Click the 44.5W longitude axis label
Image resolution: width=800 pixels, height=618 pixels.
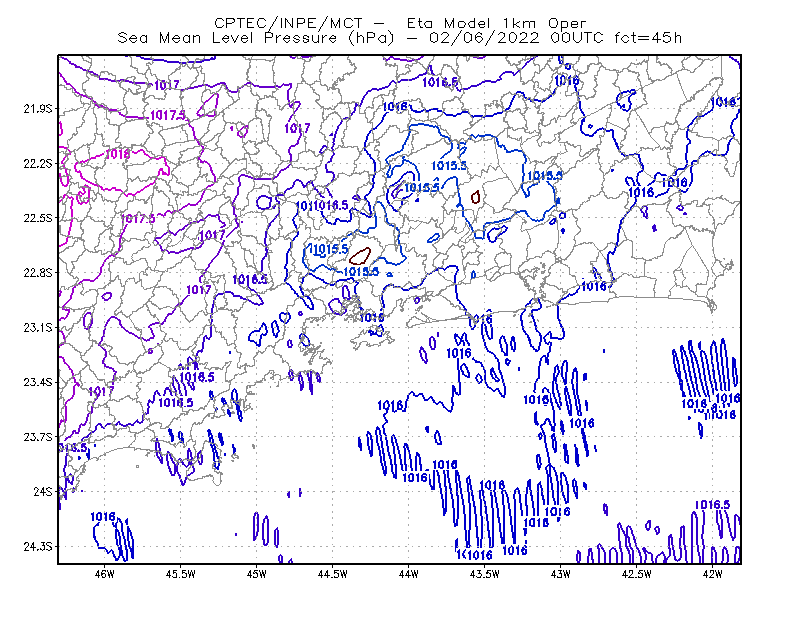[x=333, y=574]
